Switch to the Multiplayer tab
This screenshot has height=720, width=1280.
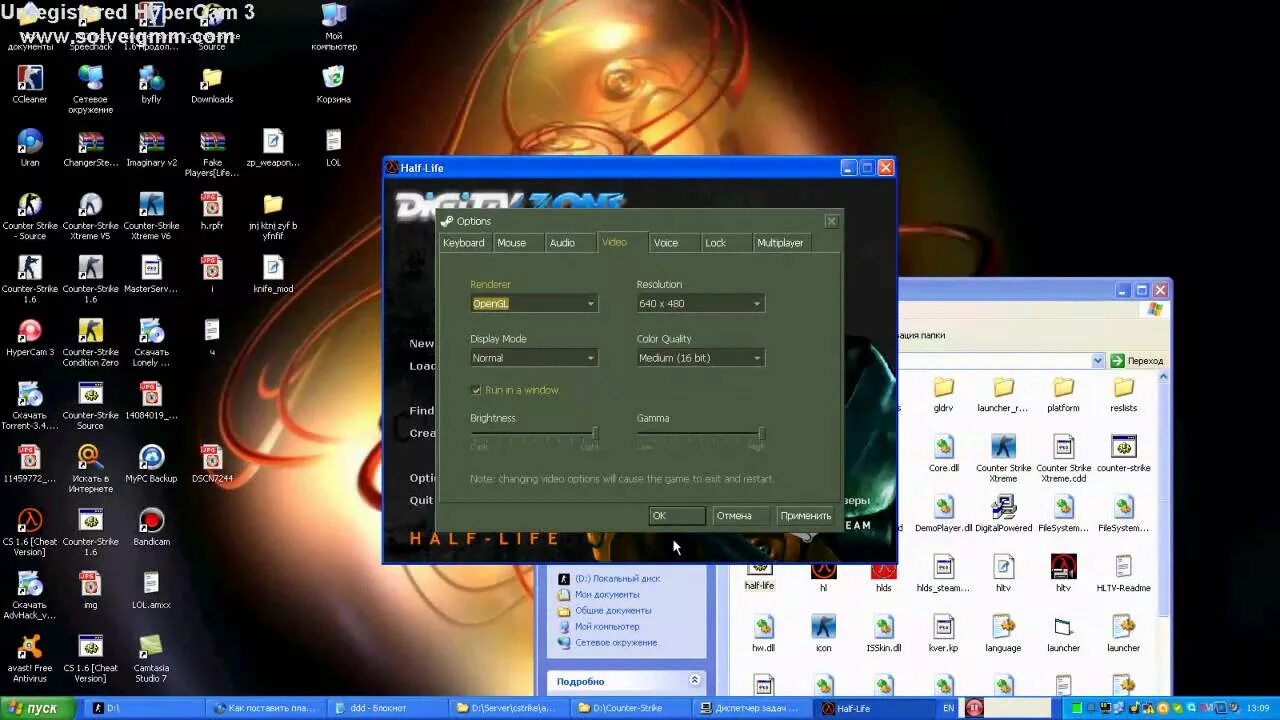(x=780, y=243)
